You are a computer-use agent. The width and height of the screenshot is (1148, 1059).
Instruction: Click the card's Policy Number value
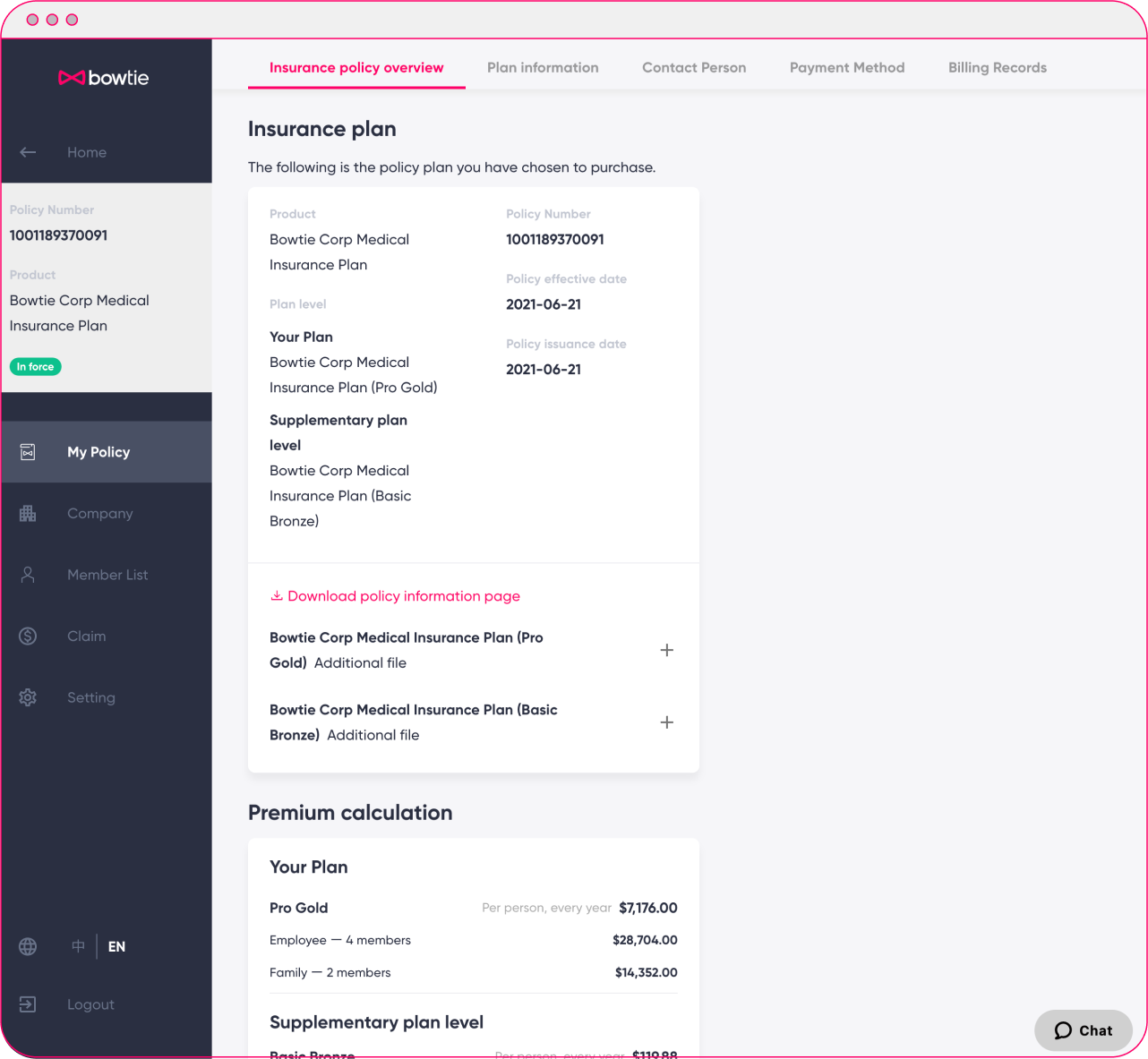555,239
